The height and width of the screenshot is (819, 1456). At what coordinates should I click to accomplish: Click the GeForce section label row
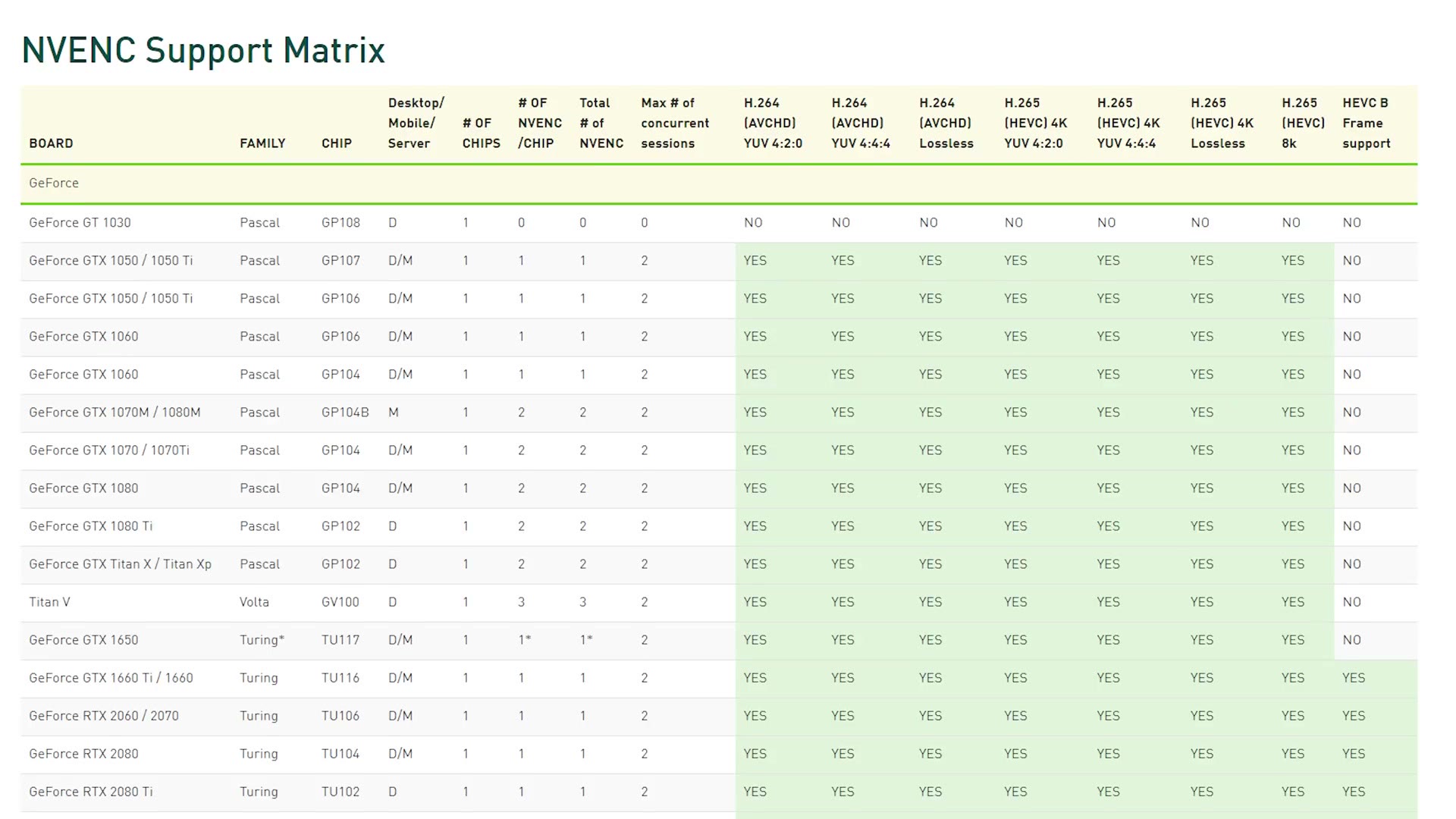pos(719,184)
